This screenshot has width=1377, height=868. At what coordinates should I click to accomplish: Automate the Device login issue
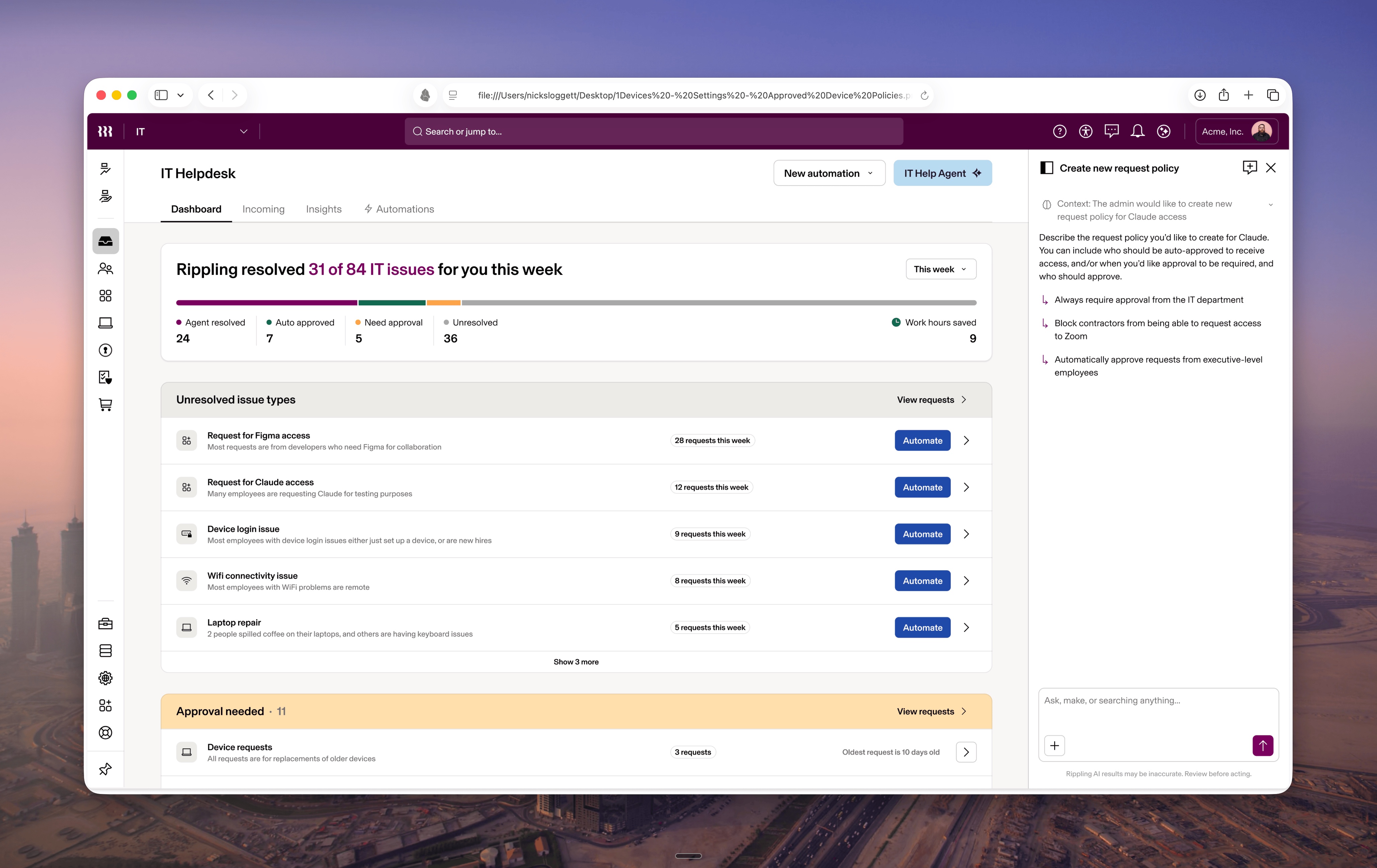(922, 534)
